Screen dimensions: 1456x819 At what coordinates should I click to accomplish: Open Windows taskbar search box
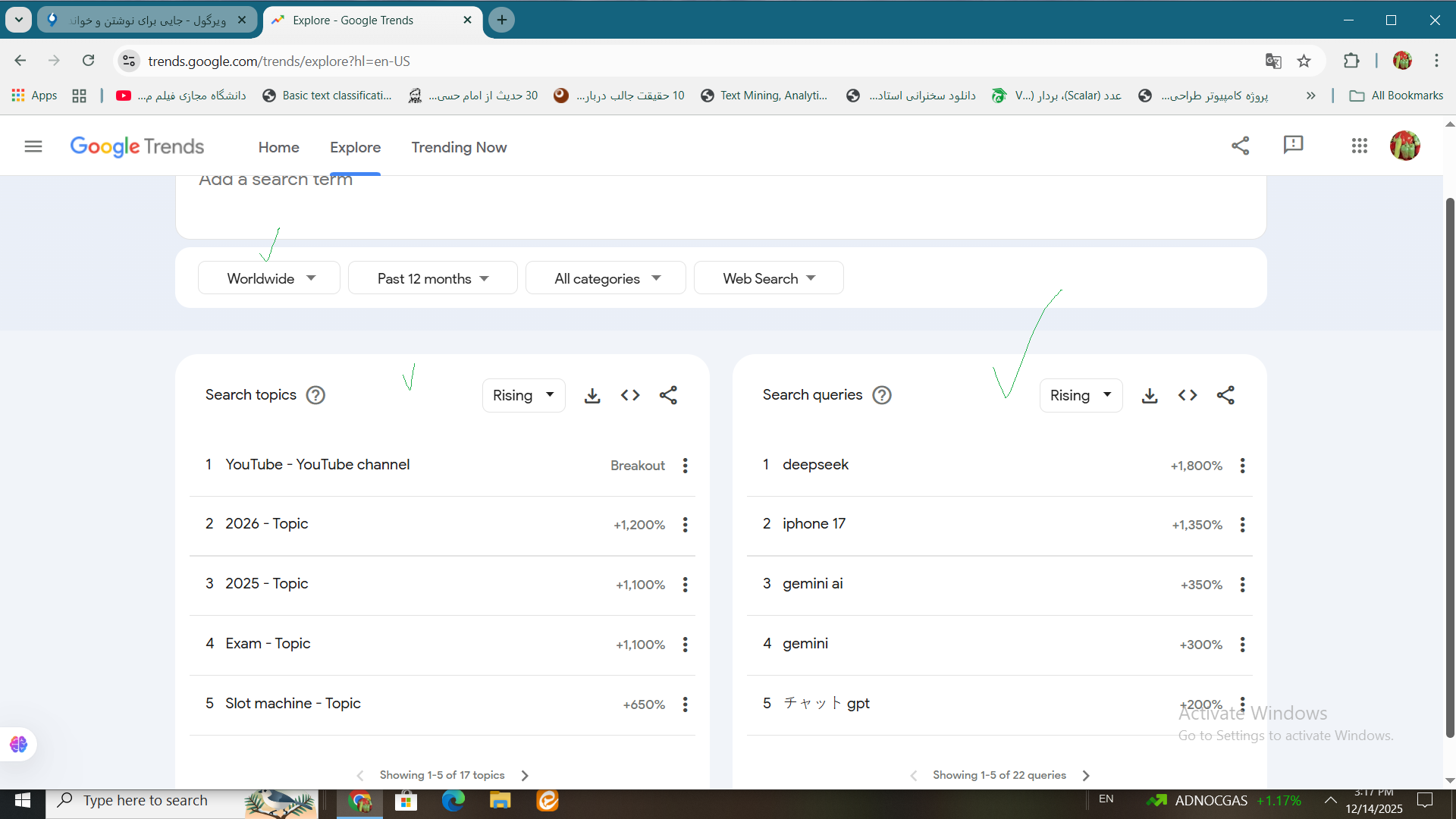click(146, 800)
